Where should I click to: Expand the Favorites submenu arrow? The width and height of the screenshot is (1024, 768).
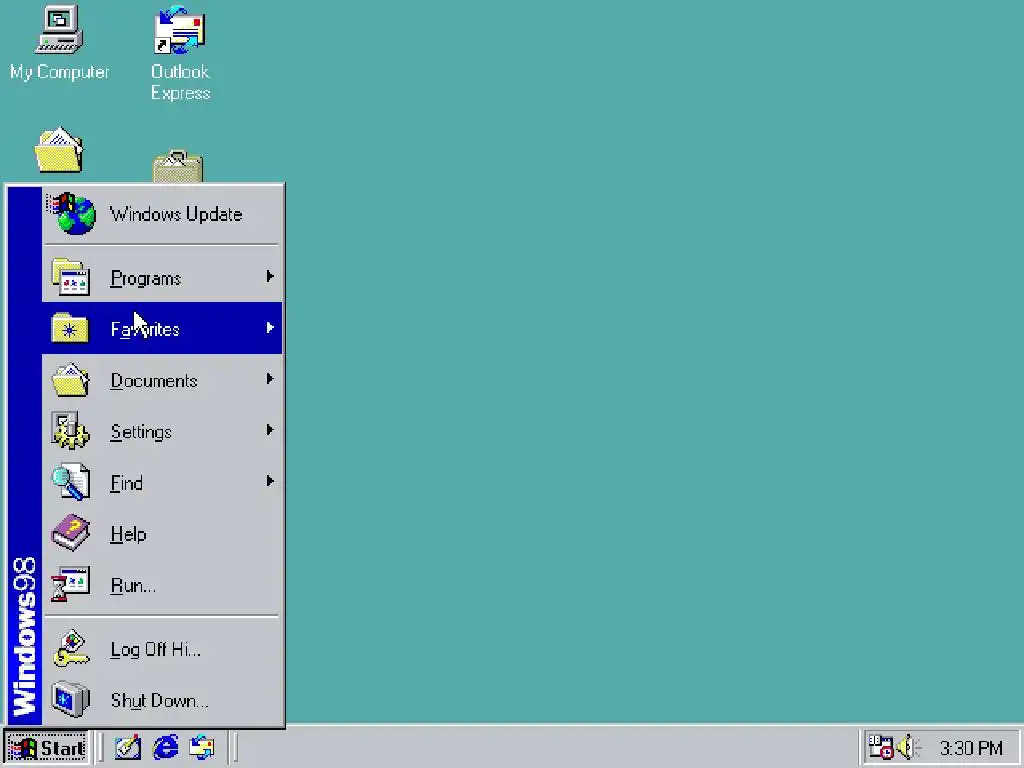click(270, 328)
